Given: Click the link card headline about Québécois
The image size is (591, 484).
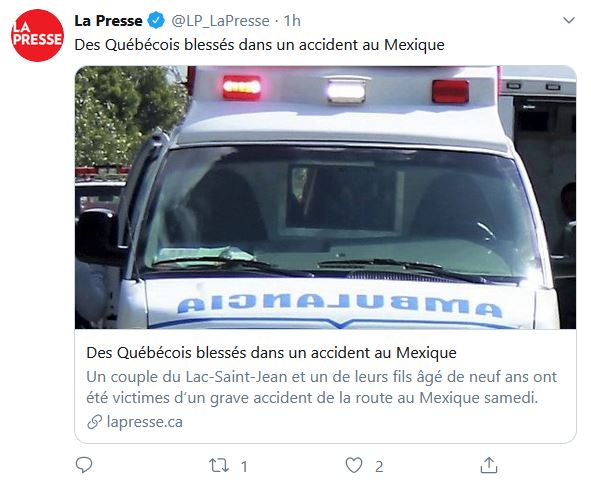Looking at the screenshot, I should [x=271, y=353].
